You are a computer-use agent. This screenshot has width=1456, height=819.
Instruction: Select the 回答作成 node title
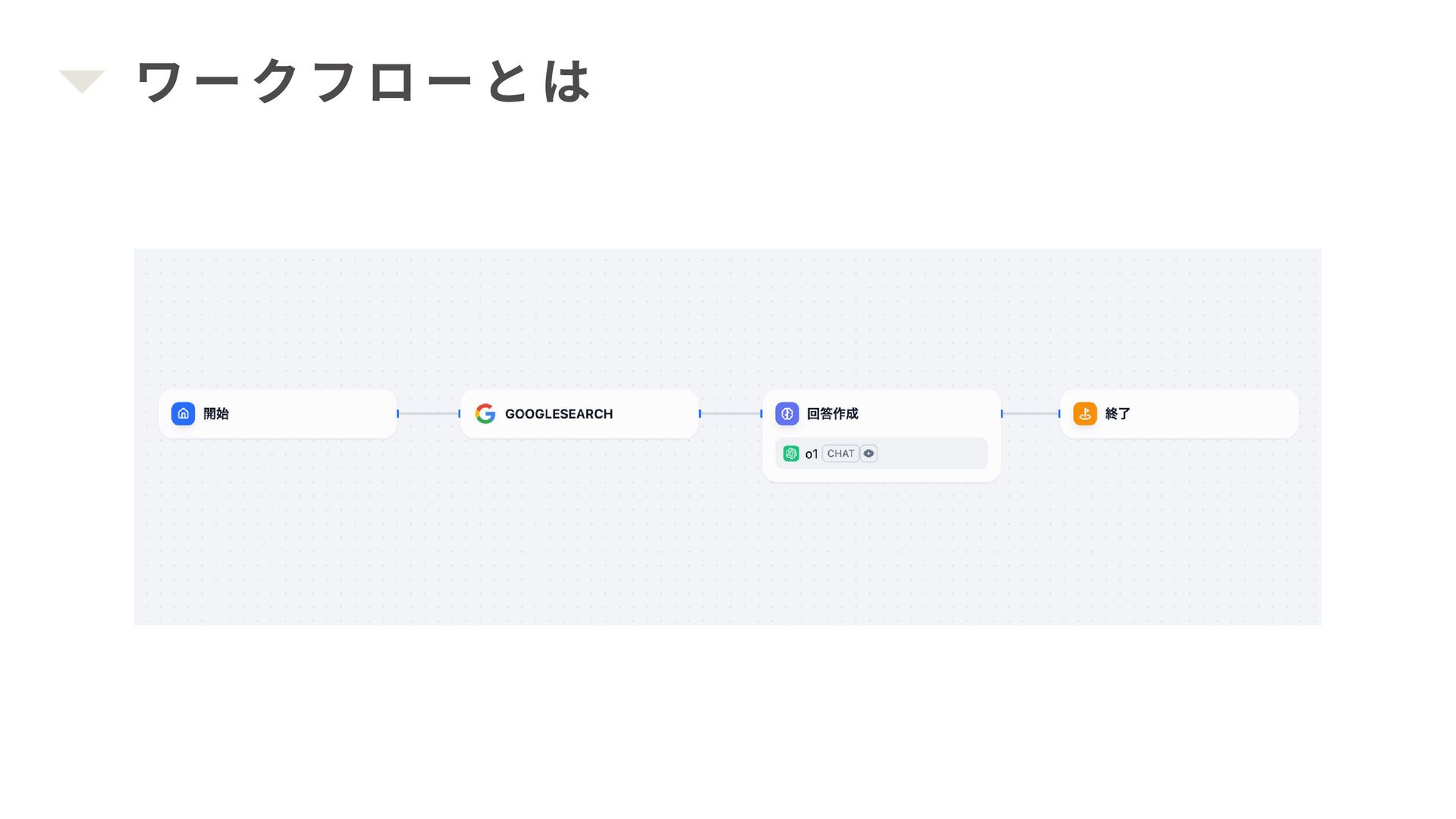click(833, 413)
